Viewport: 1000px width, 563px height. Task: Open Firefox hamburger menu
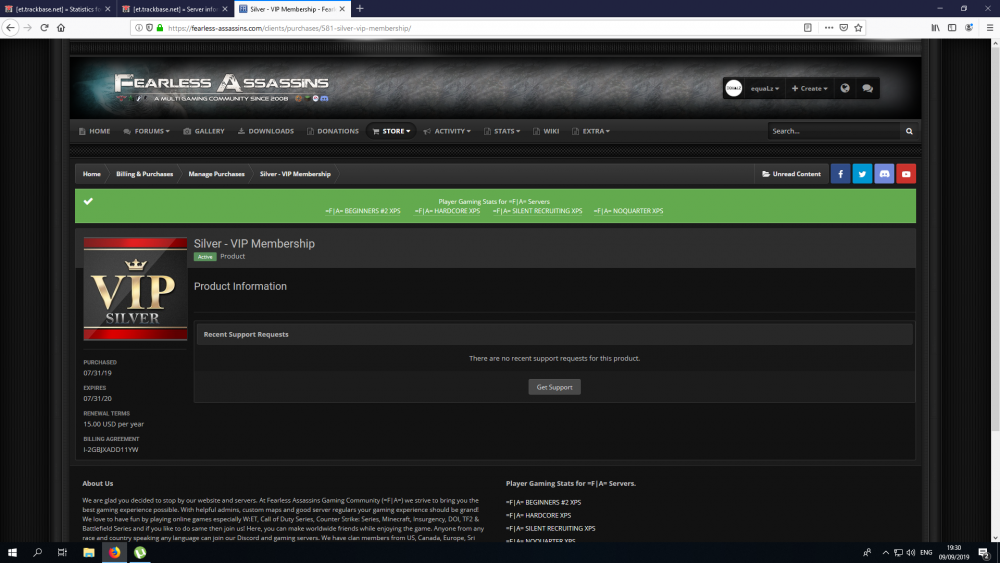click(990, 27)
